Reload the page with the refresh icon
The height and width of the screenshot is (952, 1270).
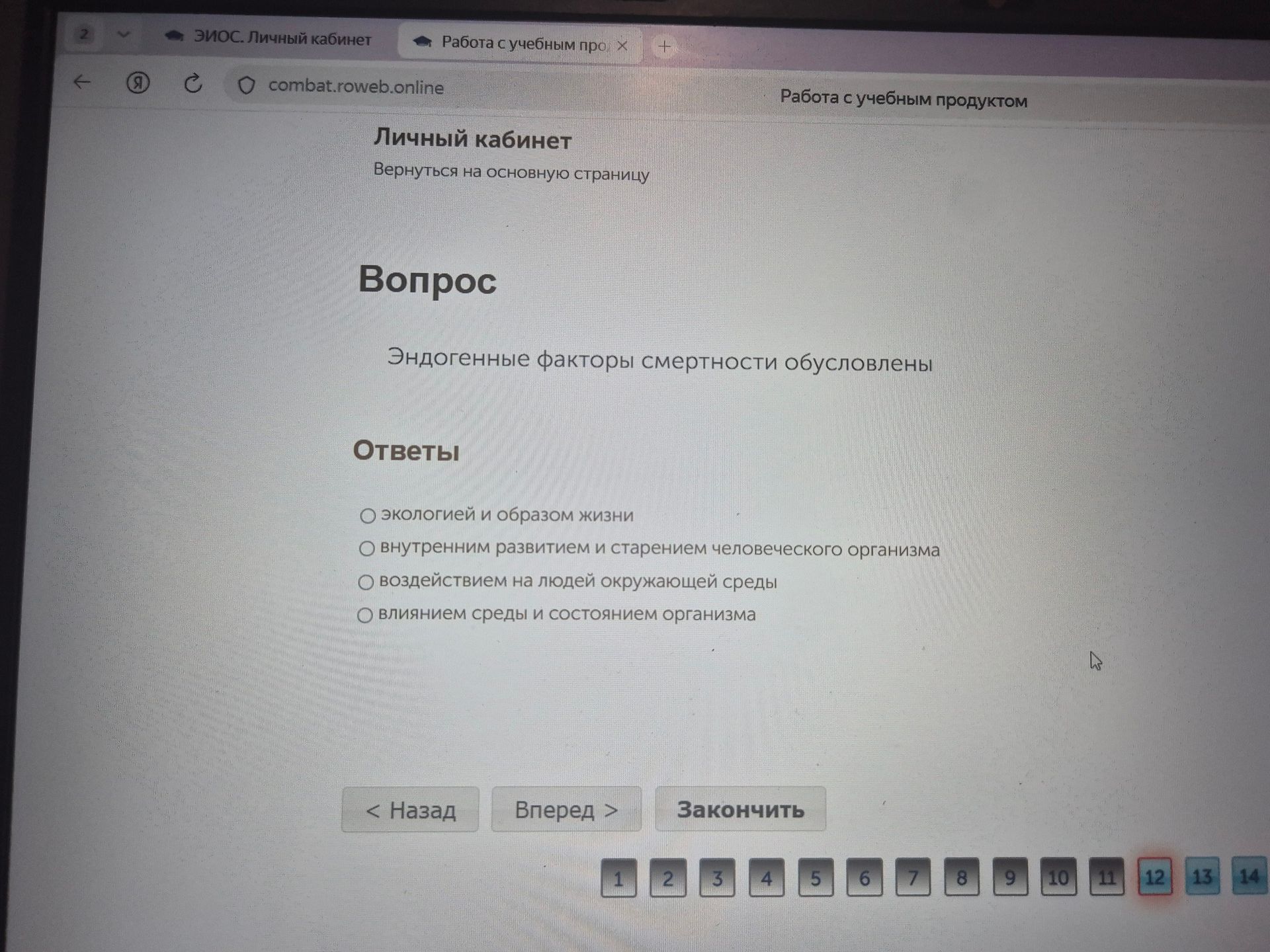(192, 83)
